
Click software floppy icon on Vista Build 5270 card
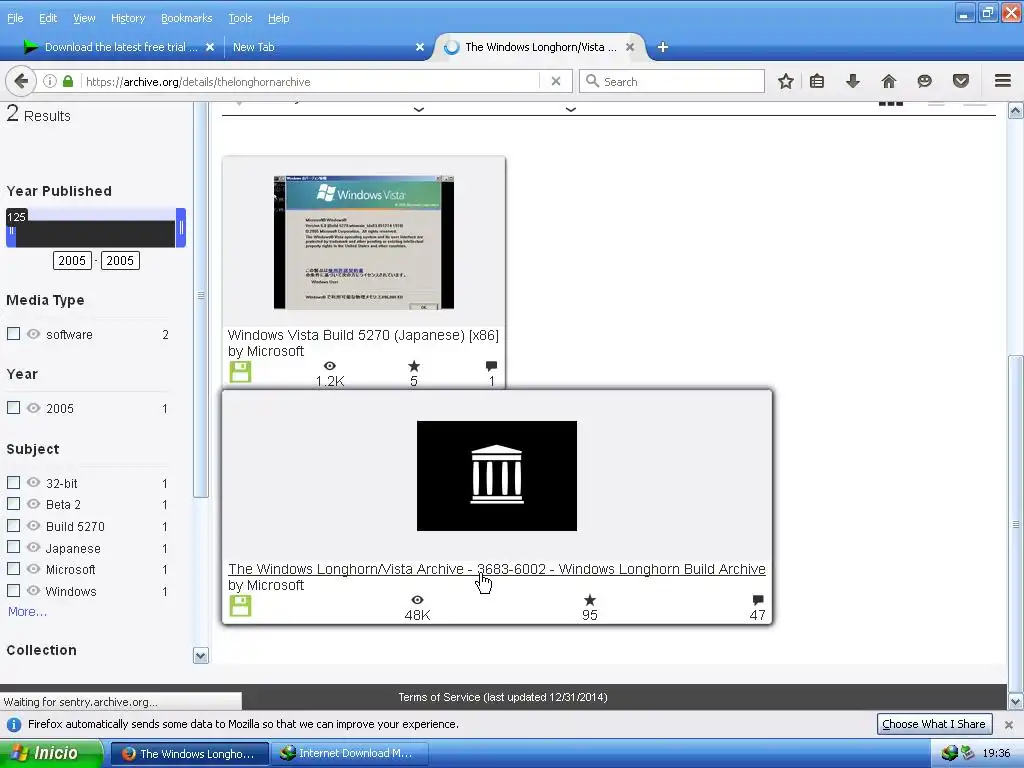(240, 372)
